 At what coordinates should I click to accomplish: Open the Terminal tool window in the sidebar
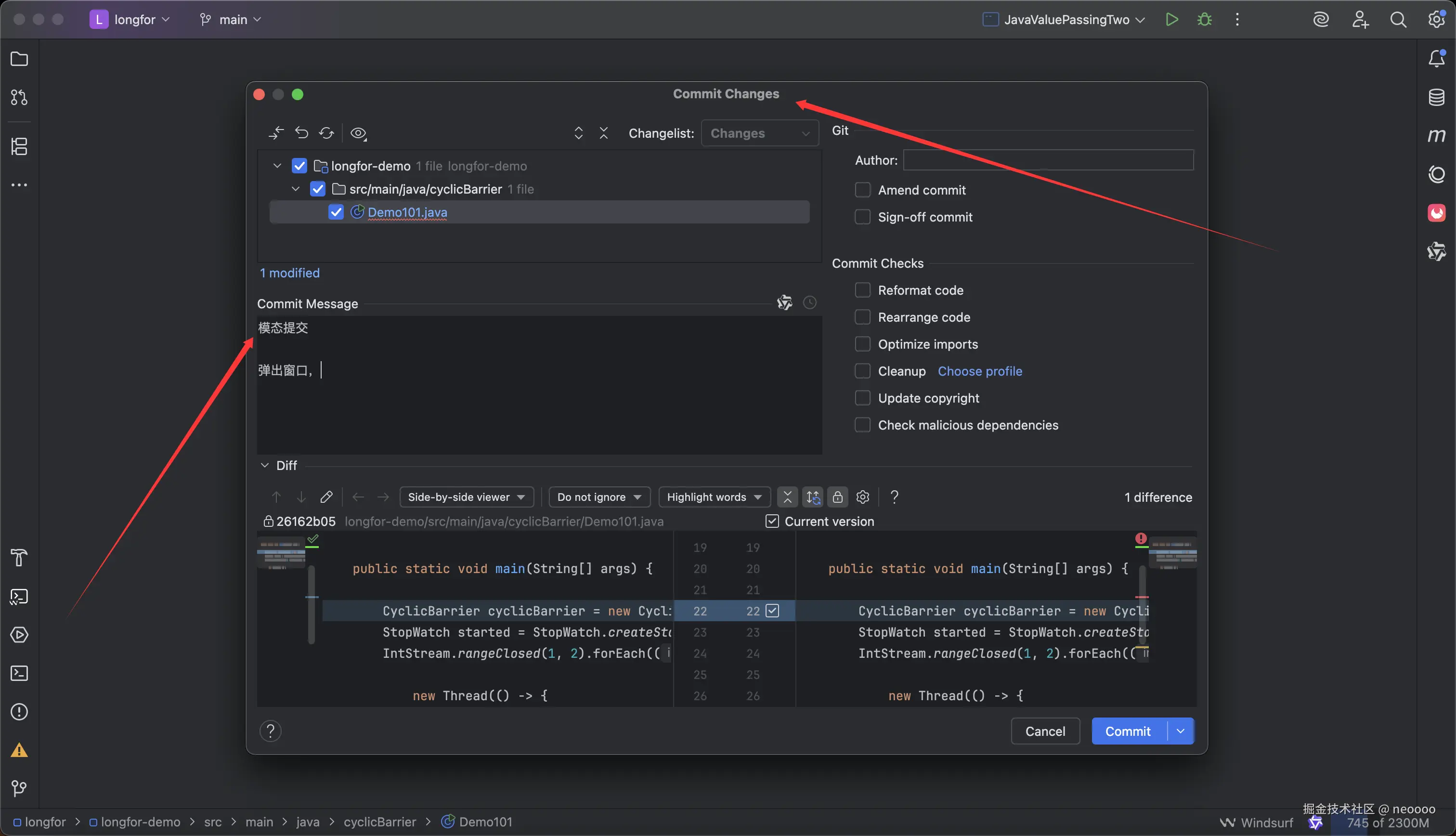pyautogui.click(x=19, y=673)
